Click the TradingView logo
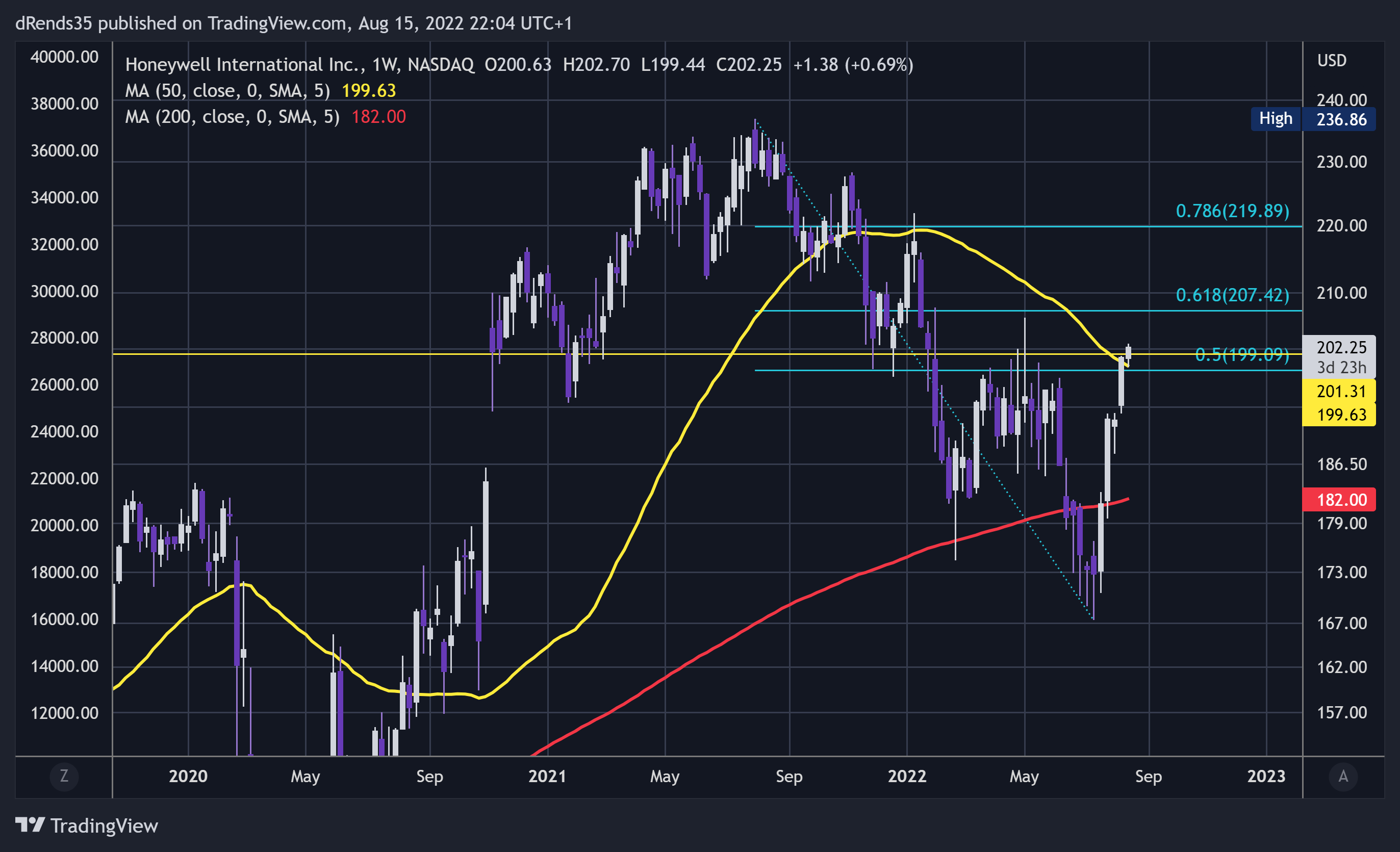This screenshot has width=1400, height=852. 86,825
